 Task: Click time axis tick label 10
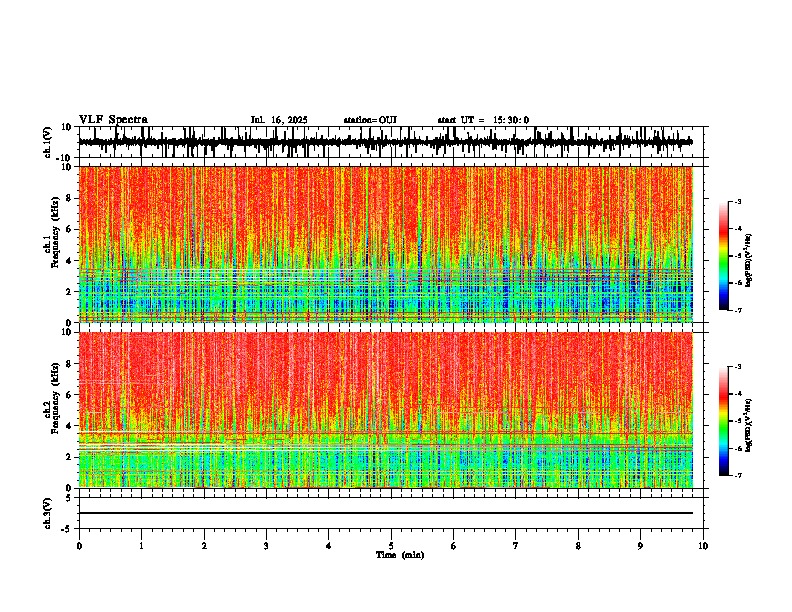click(x=703, y=546)
